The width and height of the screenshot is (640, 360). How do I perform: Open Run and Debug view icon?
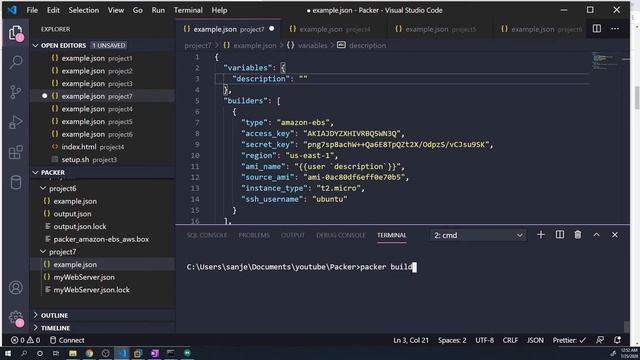point(16,122)
